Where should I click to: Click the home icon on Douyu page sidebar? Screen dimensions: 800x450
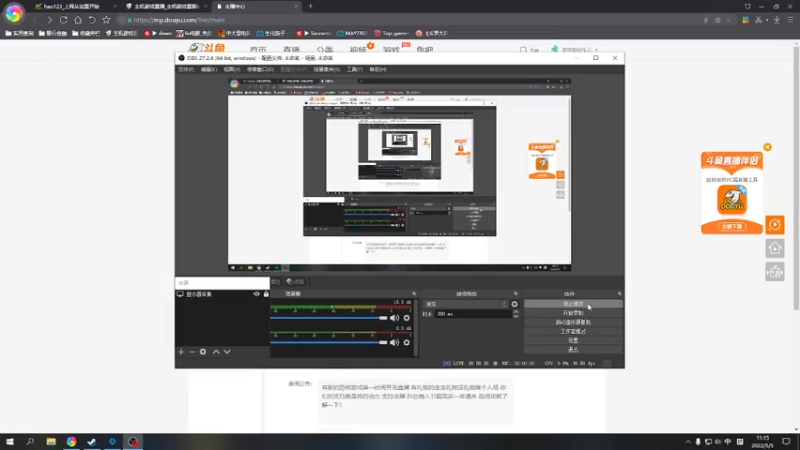pos(774,248)
